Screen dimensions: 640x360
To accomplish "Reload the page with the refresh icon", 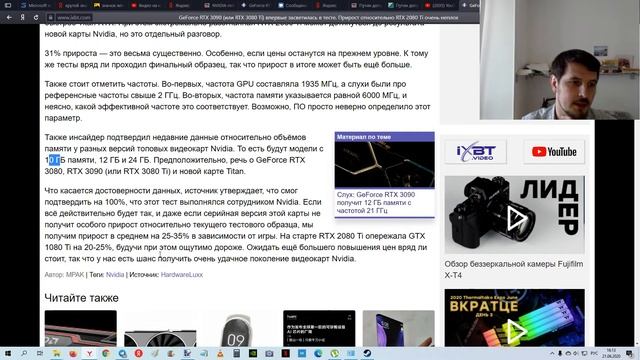I will click(36, 18).
